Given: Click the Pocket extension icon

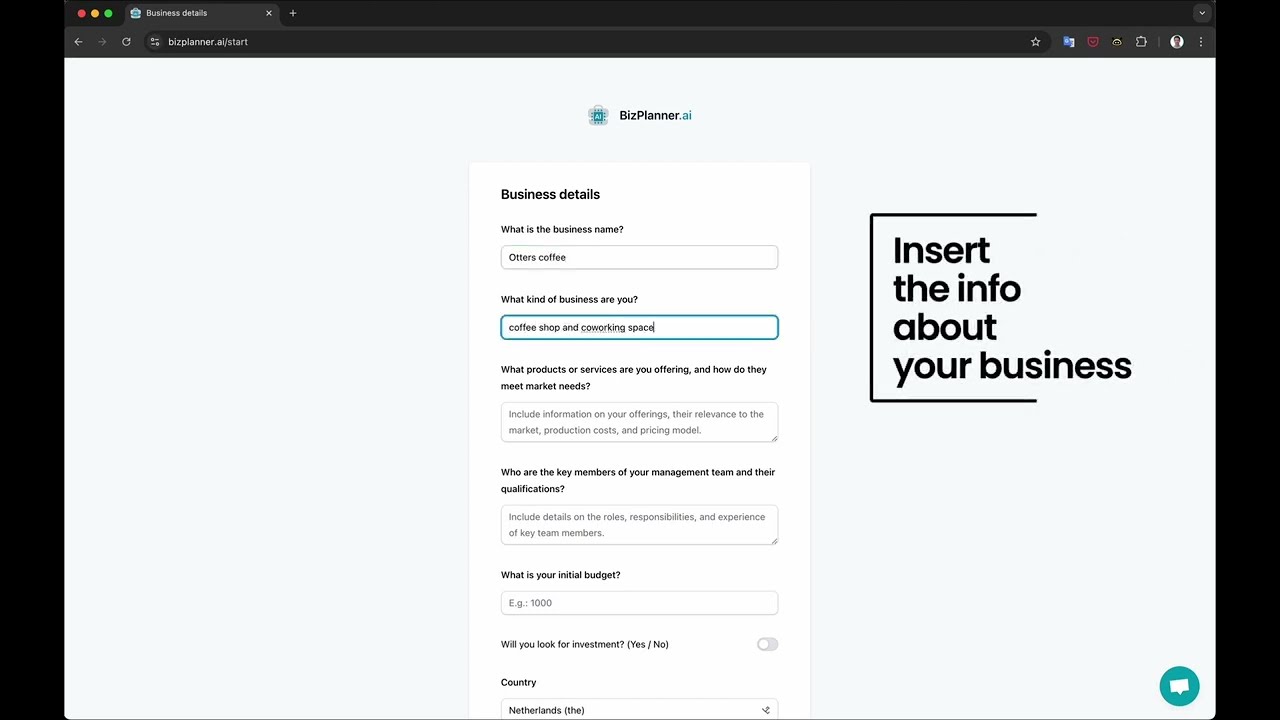Looking at the screenshot, I should click(x=1093, y=41).
